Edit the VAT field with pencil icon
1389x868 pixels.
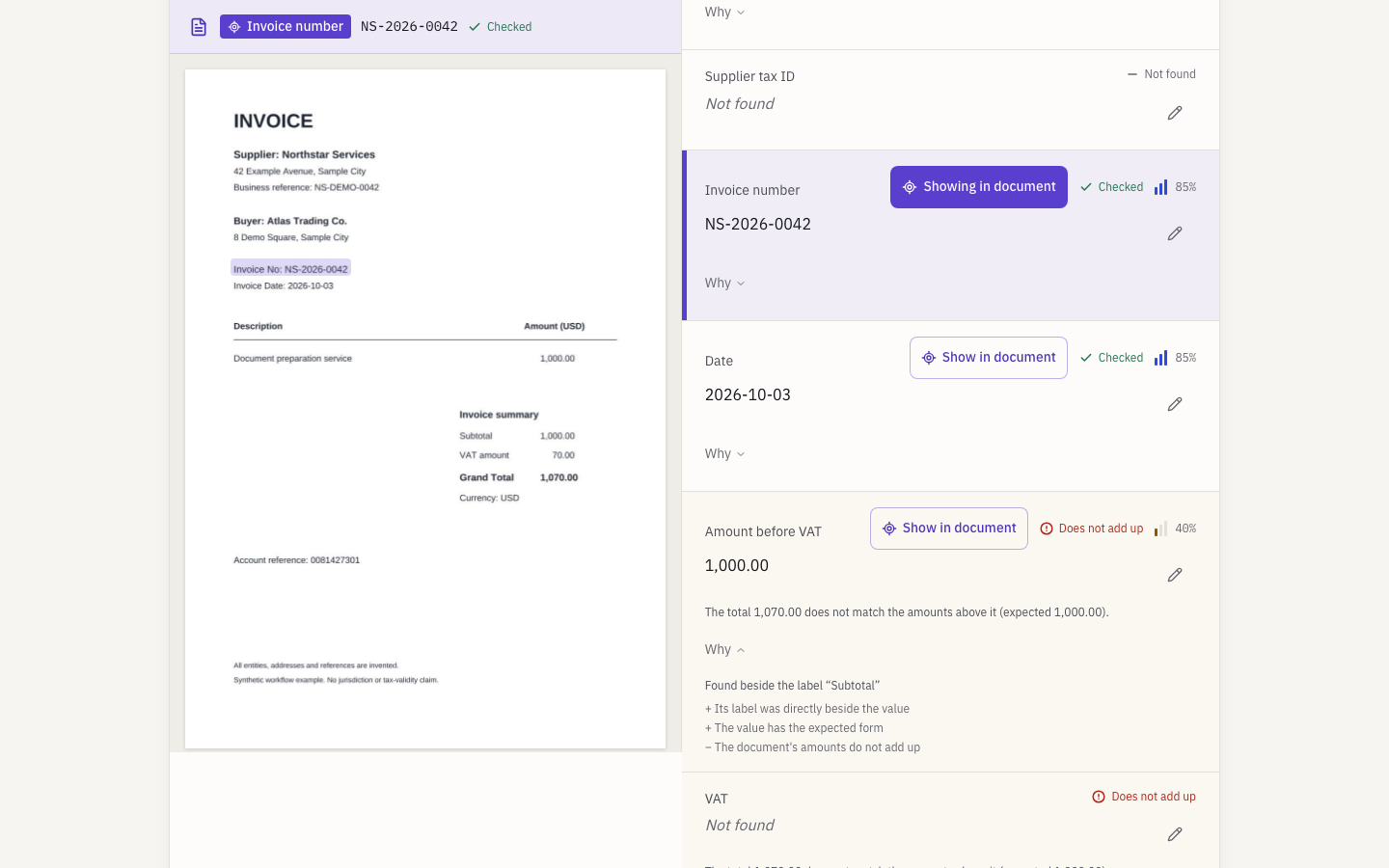tap(1174, 834)
